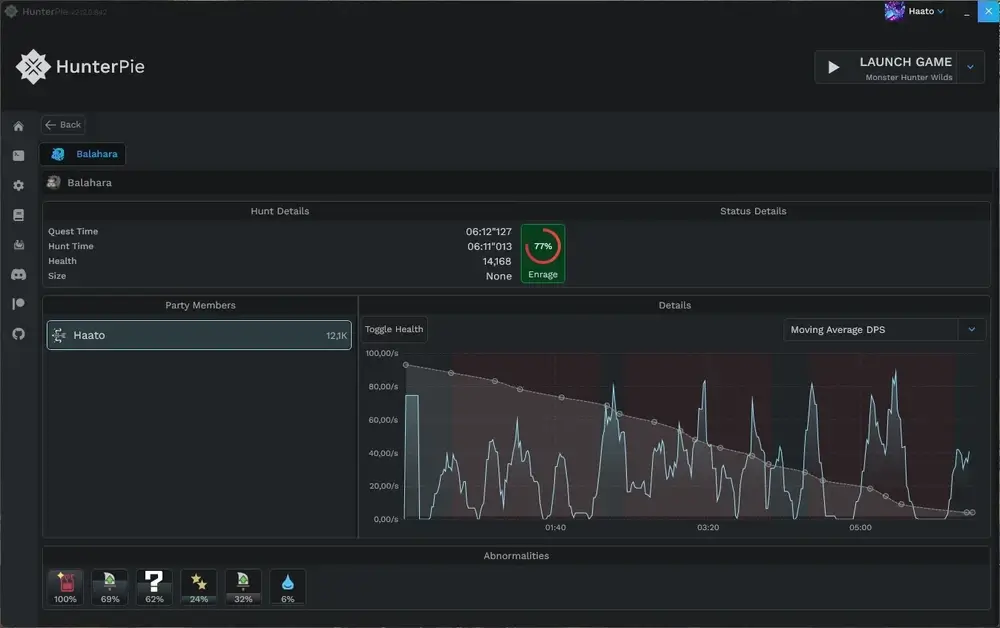Open the Home icon in sidebar
This screenshot has height=628, width=1000.
pos(18,126)
